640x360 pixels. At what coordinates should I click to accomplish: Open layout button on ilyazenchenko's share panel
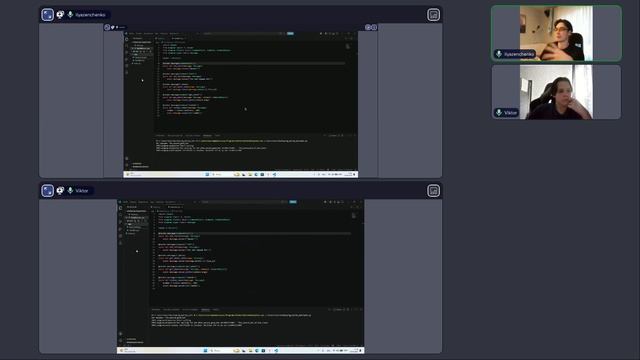coord(433,15)
